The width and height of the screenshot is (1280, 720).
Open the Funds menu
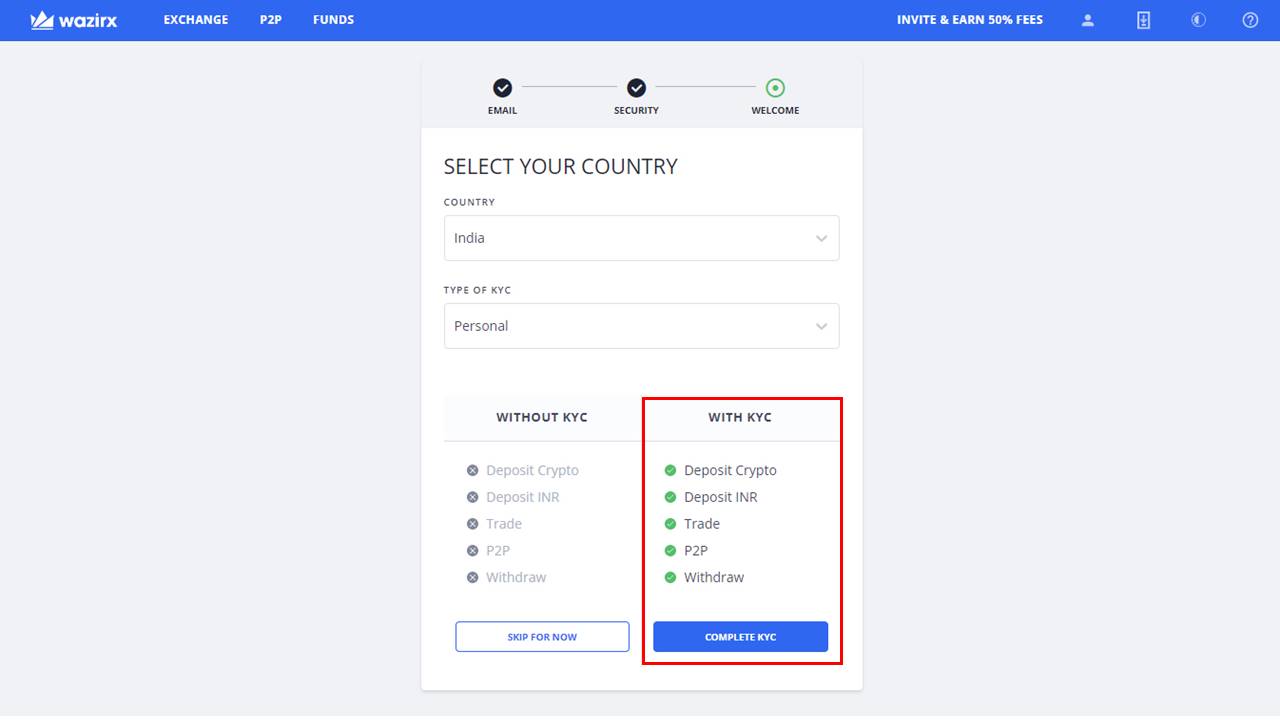(333, 20)
